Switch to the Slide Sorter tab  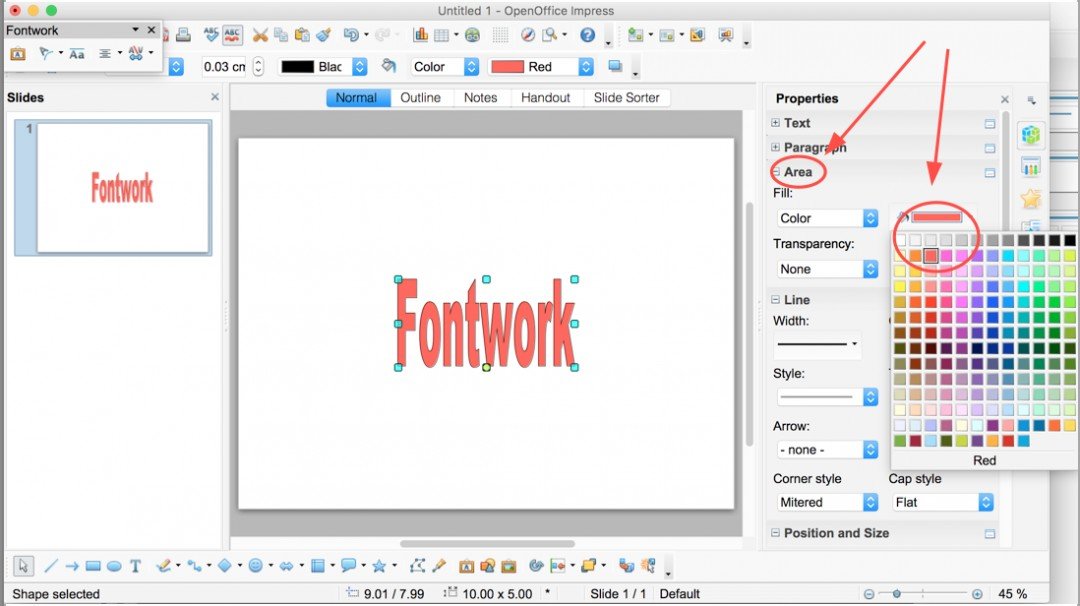(627, 97)
